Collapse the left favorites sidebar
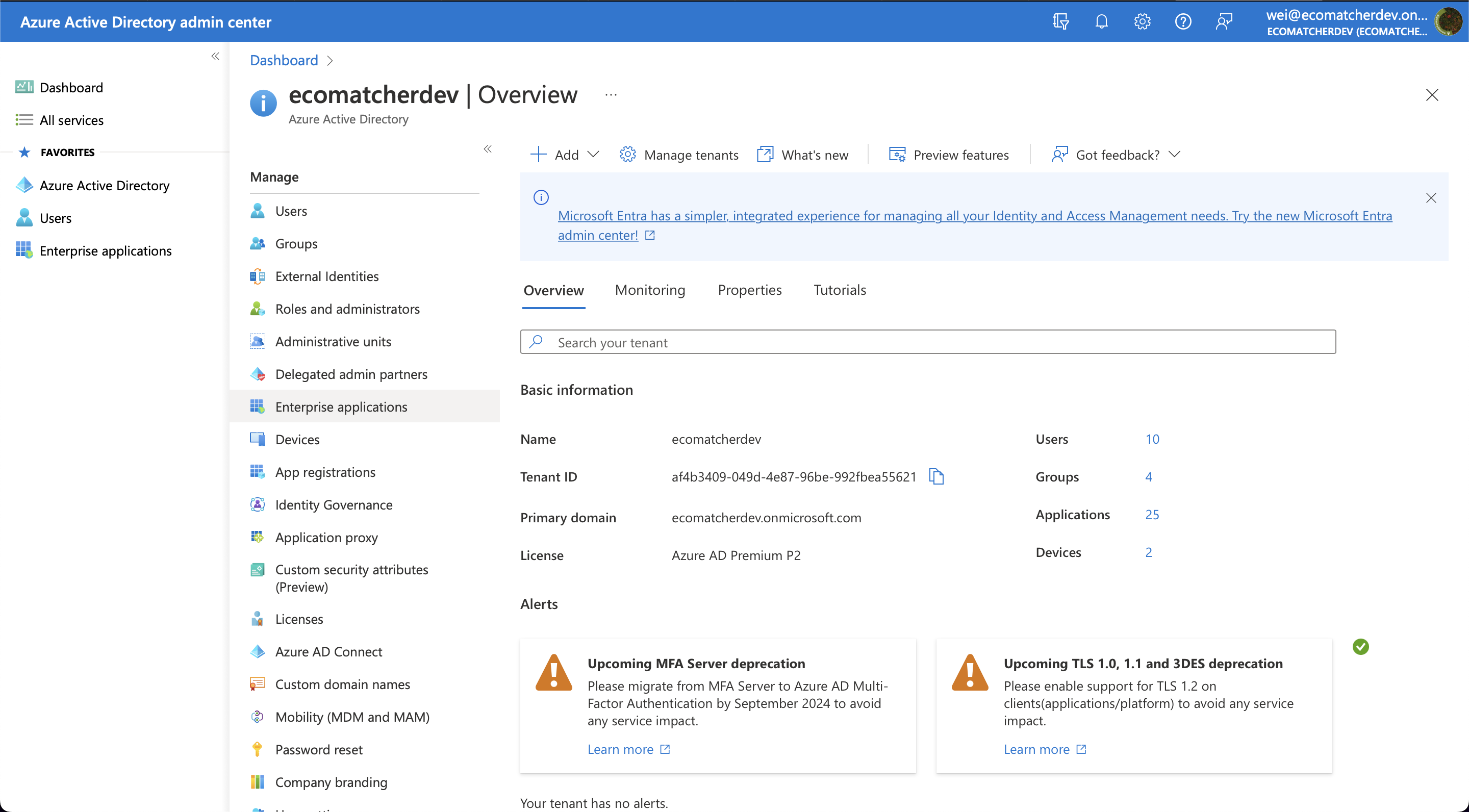Screen dimensions: 1469x812 [215, 56]
